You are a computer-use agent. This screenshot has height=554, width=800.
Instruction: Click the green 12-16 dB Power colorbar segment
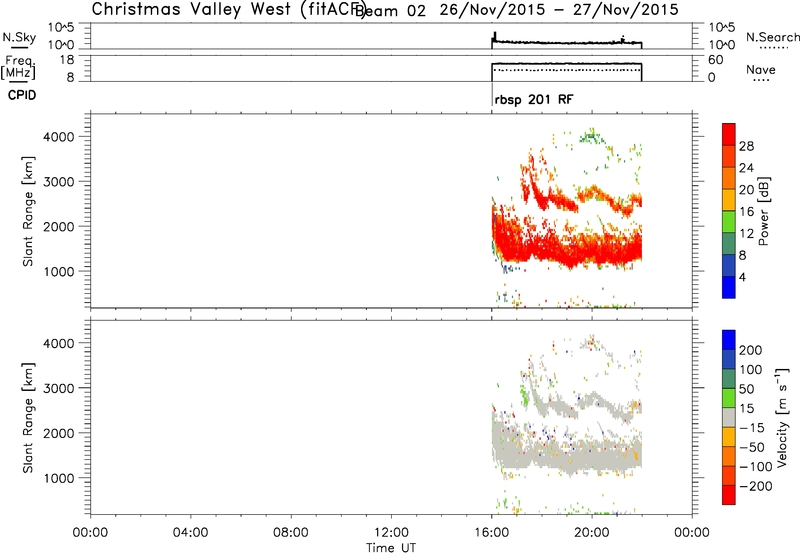(729, 221)
